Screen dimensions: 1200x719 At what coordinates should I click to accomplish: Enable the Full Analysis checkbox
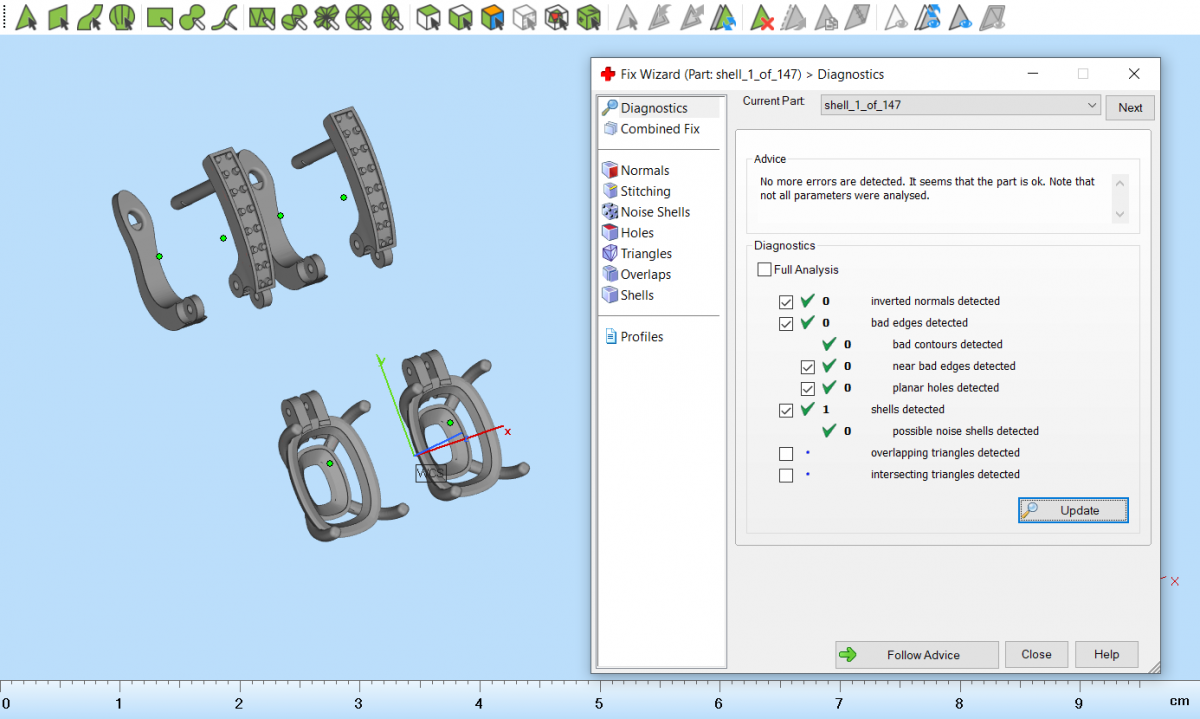pos(765,270)
